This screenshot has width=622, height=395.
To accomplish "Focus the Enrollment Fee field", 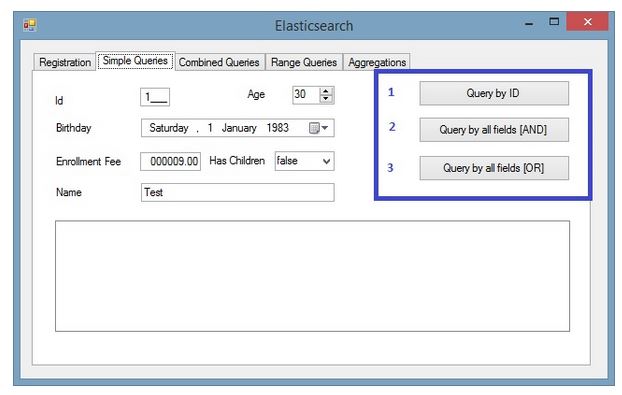I will 171,161.
